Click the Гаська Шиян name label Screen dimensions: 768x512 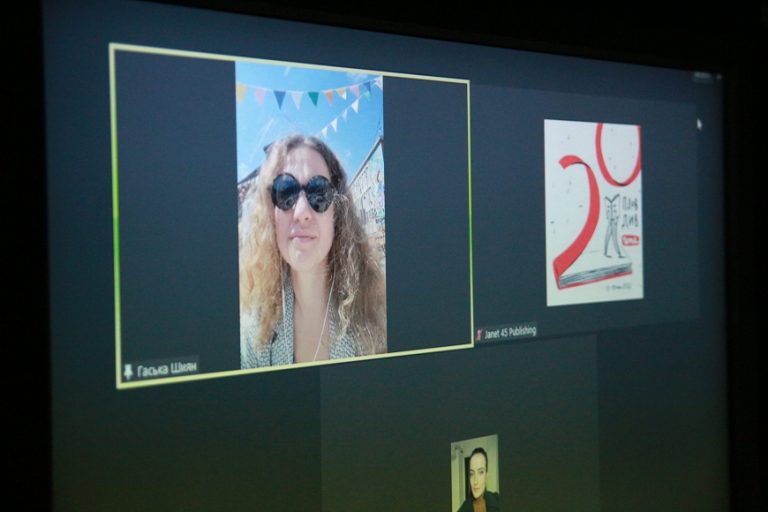(167, 368)
